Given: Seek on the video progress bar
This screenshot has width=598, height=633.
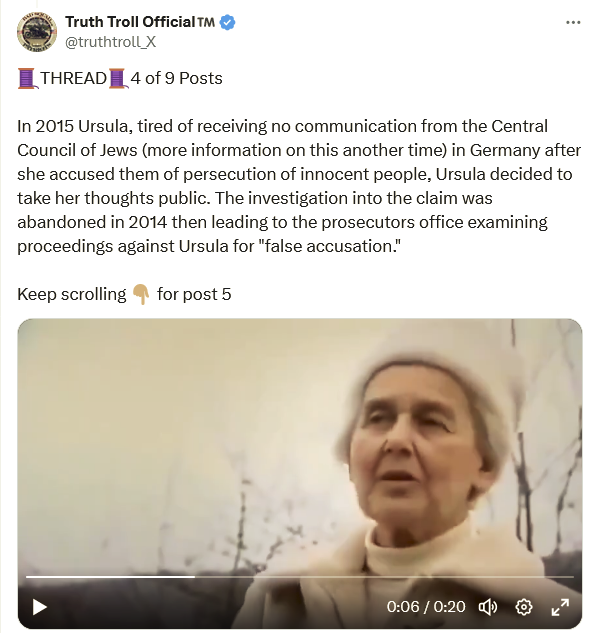Looking at the screenshot, I should tap(300, 577).
